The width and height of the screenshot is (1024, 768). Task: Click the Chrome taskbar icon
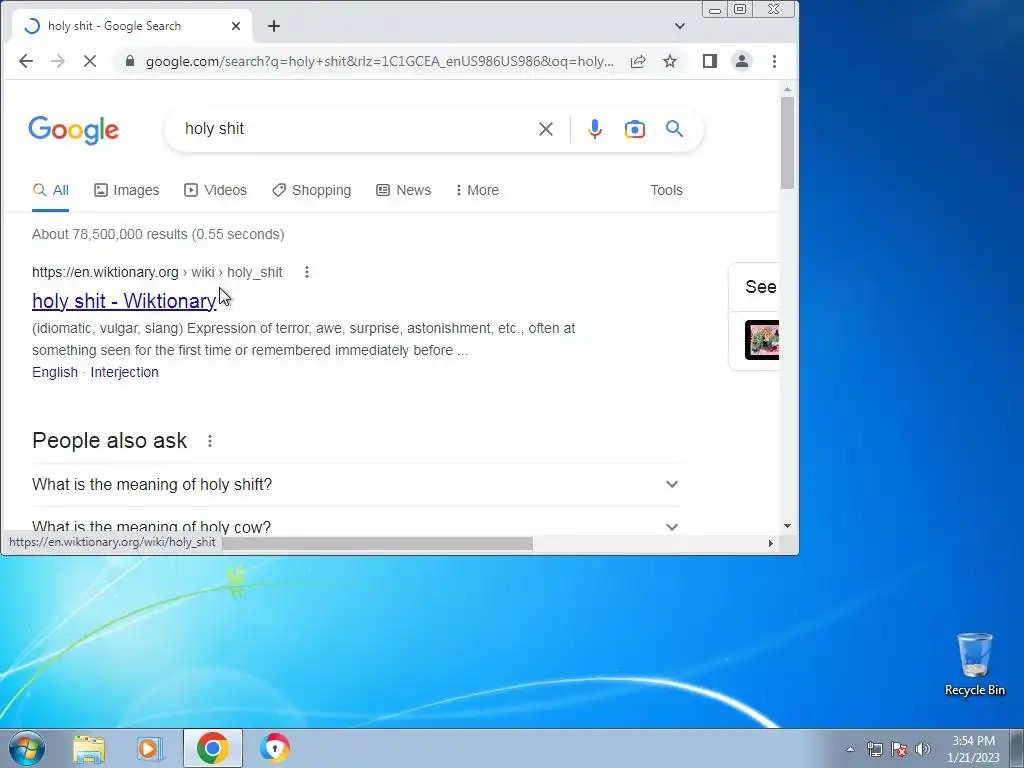point(212,748)
